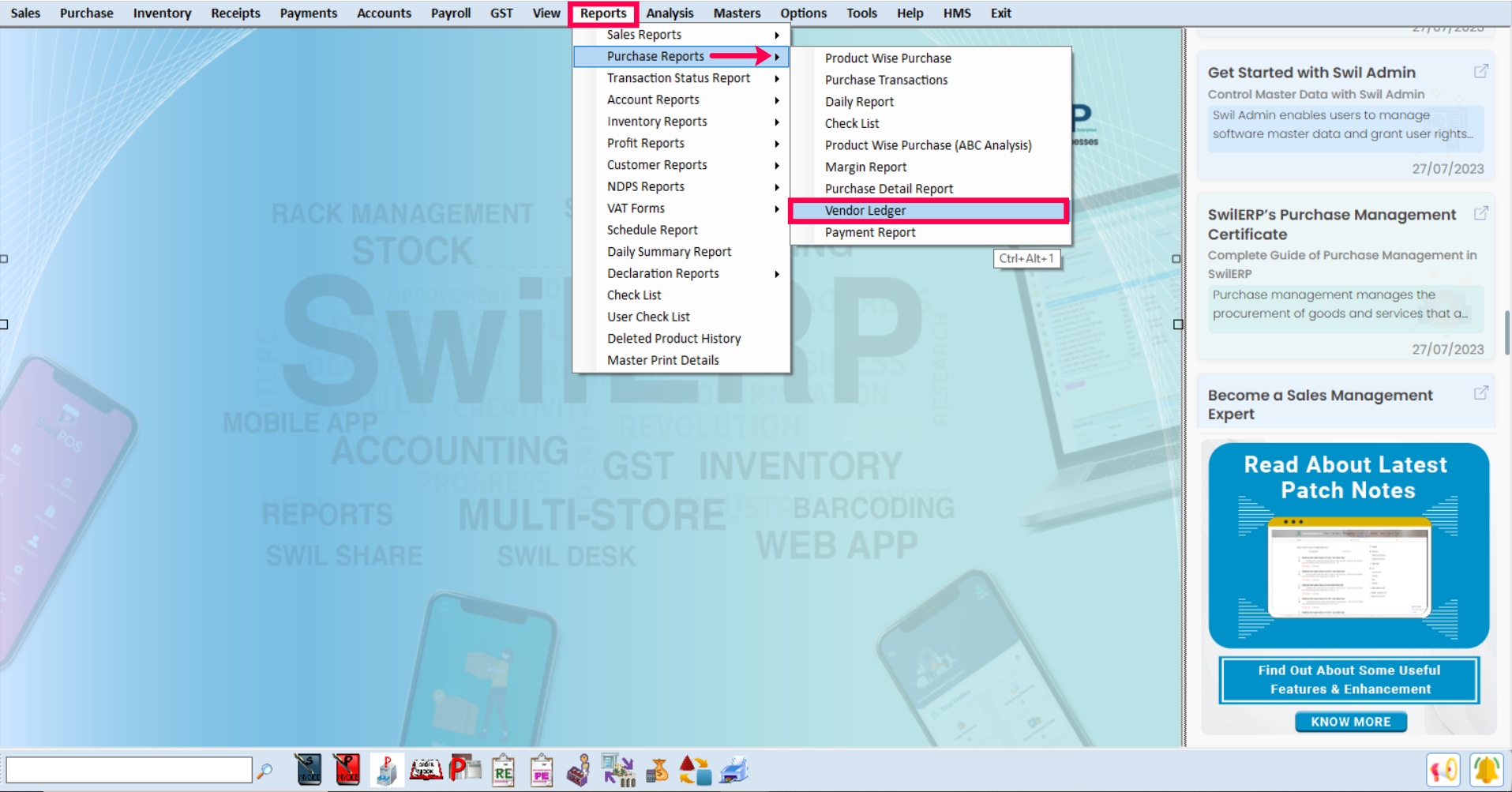Click the cashier cash register toolbar icon
This screenshot has width=1512, height=792.
click(579, 770)
